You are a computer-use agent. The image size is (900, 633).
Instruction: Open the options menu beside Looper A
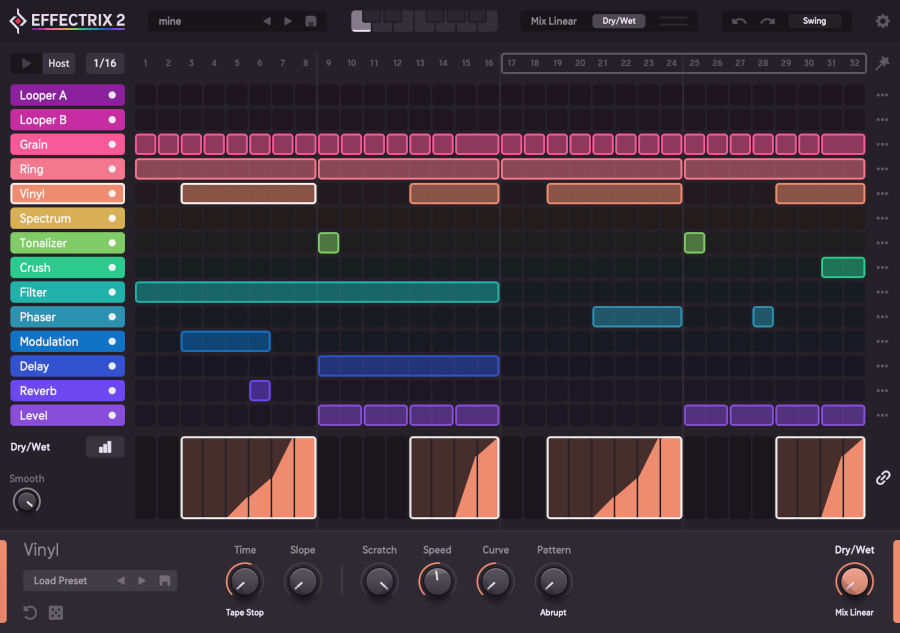880,95
